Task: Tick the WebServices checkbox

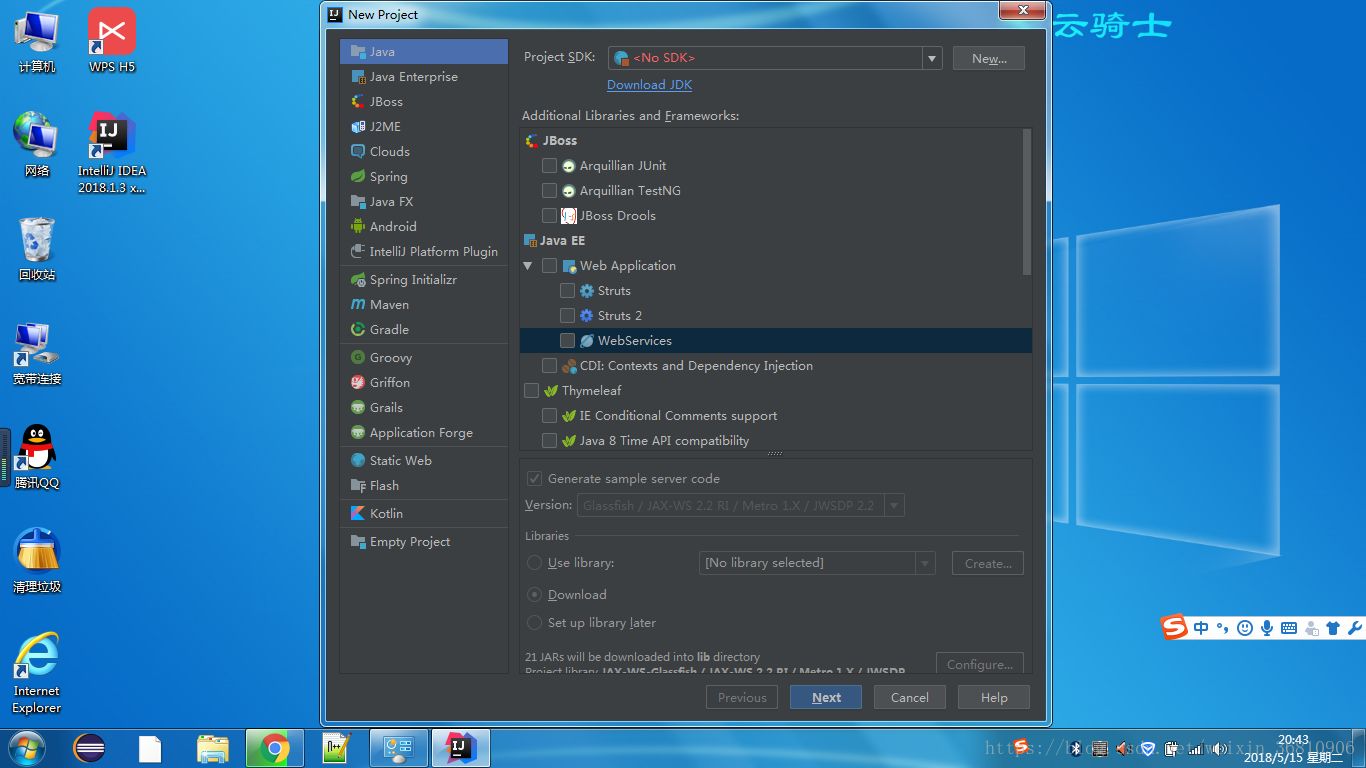Action: click(567, 341)
